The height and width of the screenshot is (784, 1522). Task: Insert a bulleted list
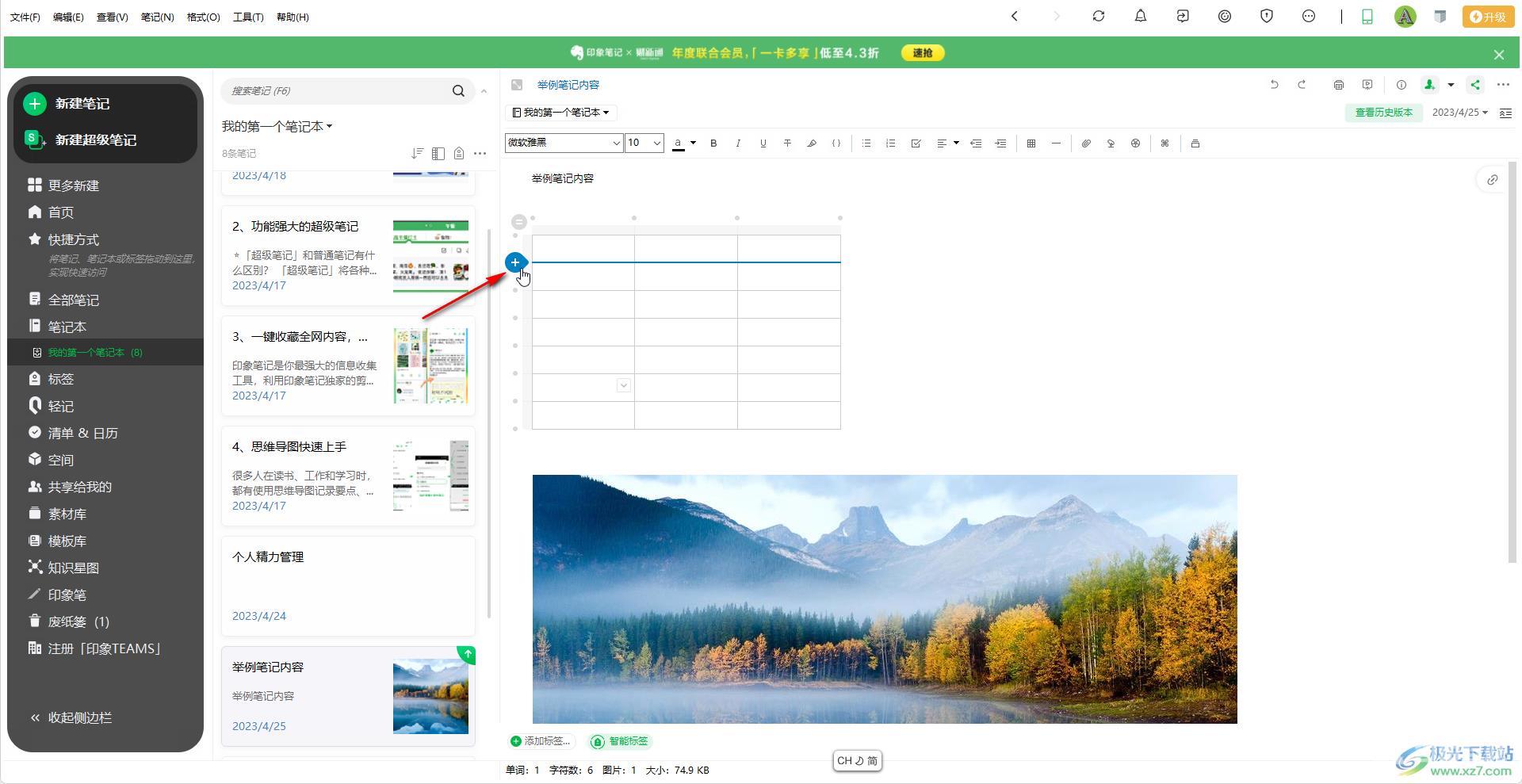(x=866, y=143)
